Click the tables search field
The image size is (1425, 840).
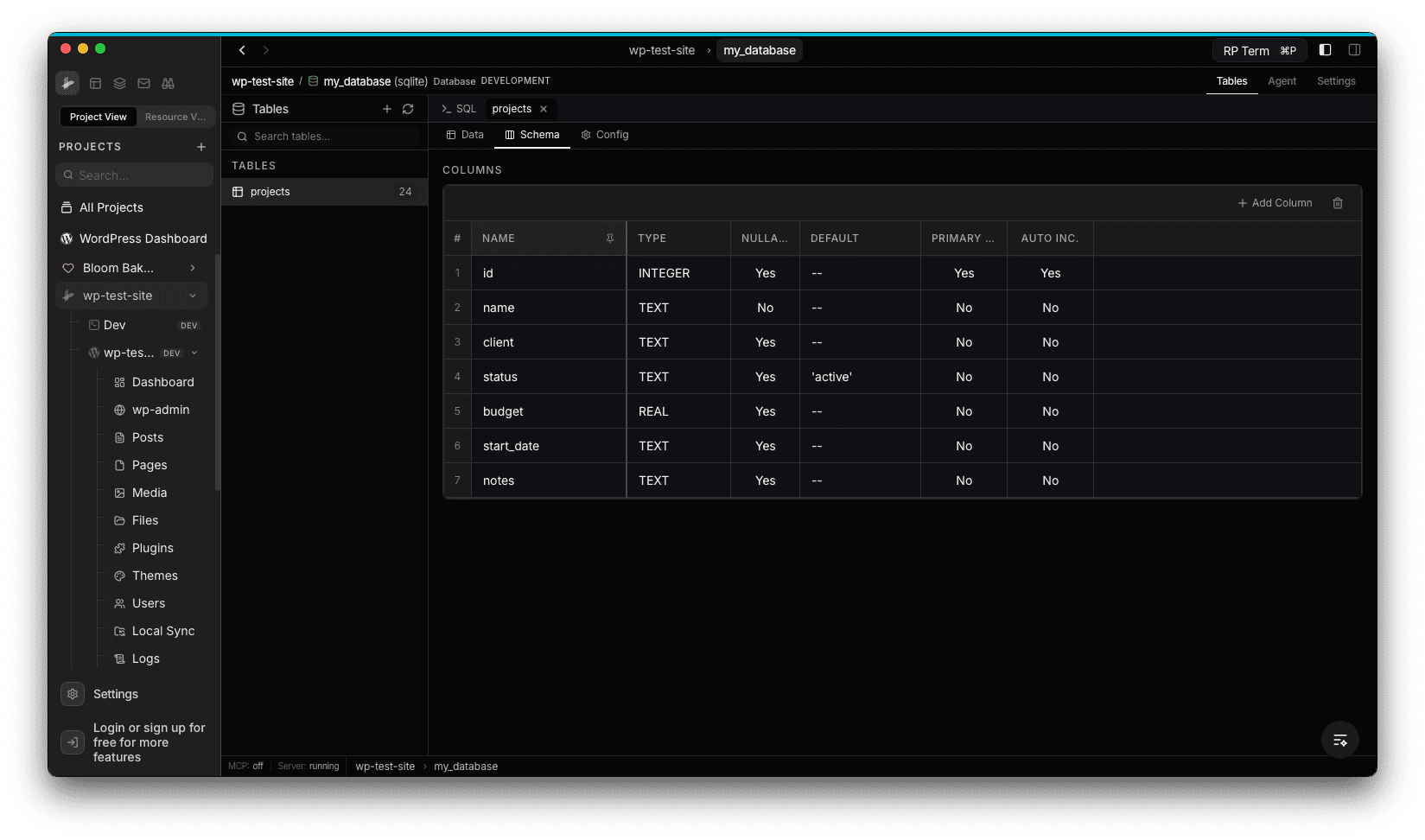click(x=324, y=137)
